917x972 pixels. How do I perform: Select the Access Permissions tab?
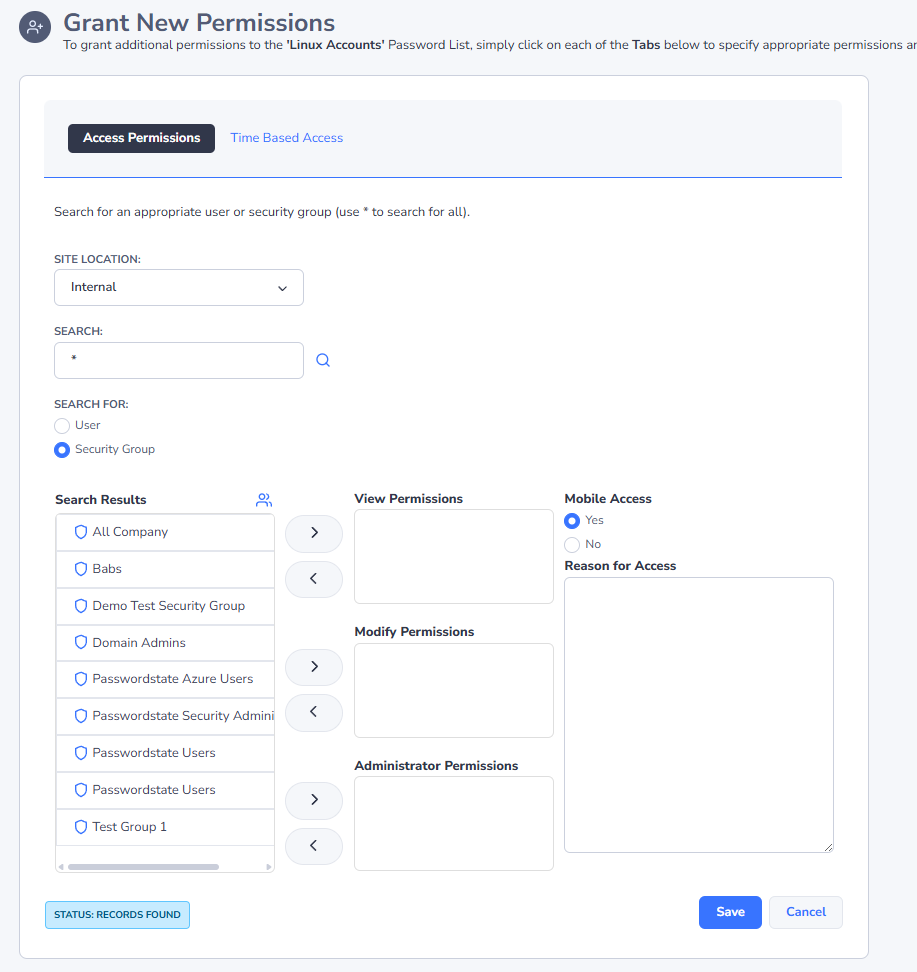tap(140, 138)
